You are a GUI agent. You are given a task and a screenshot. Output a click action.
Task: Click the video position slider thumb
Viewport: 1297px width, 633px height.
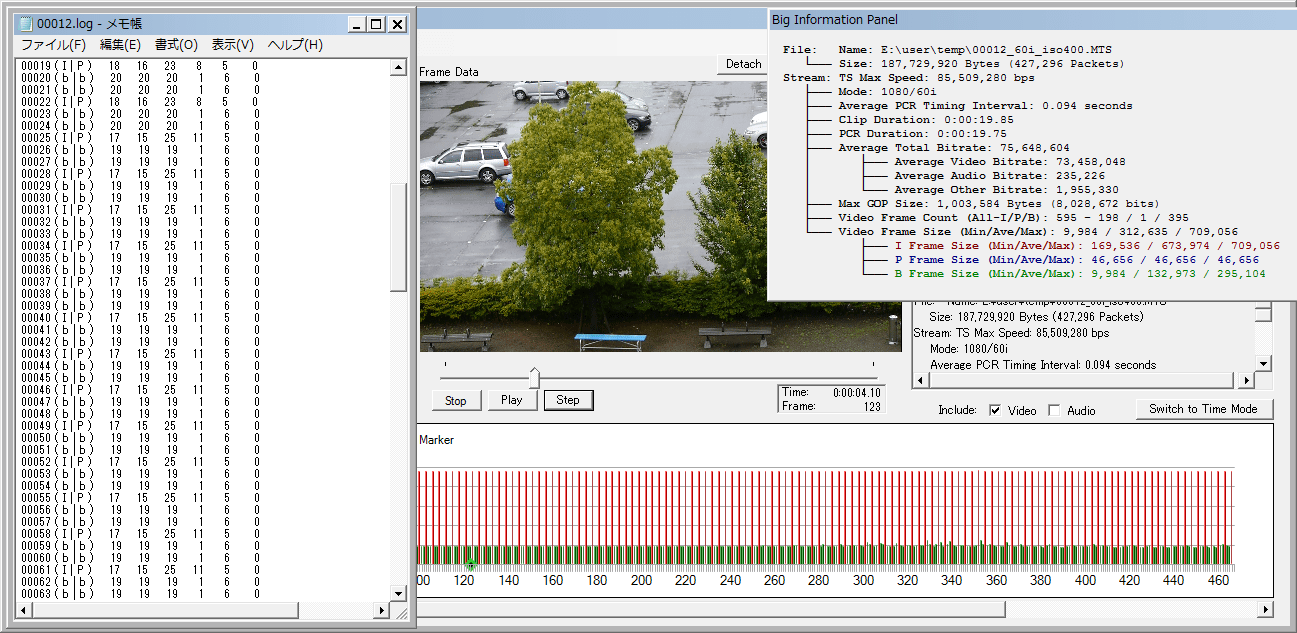(x=534, y=377)
